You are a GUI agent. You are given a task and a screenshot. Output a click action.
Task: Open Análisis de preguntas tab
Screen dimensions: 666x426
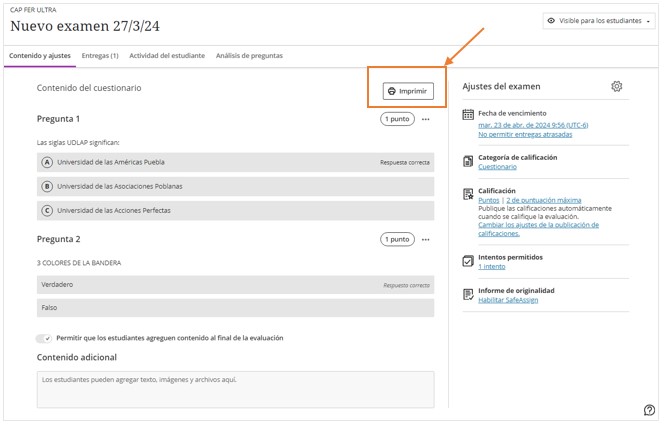tap(249, 56)
